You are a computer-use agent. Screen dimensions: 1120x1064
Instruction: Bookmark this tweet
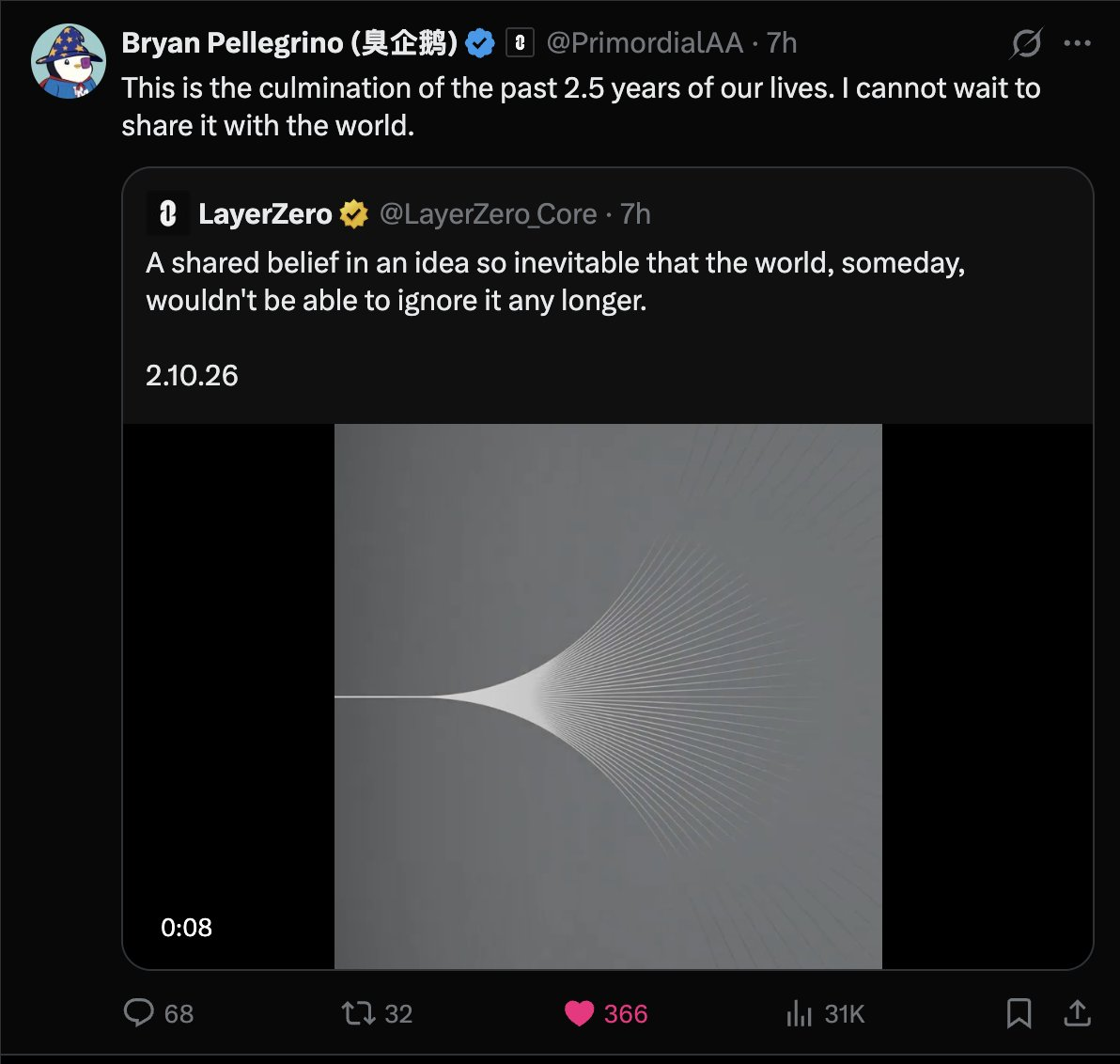coord(1019,1013)
